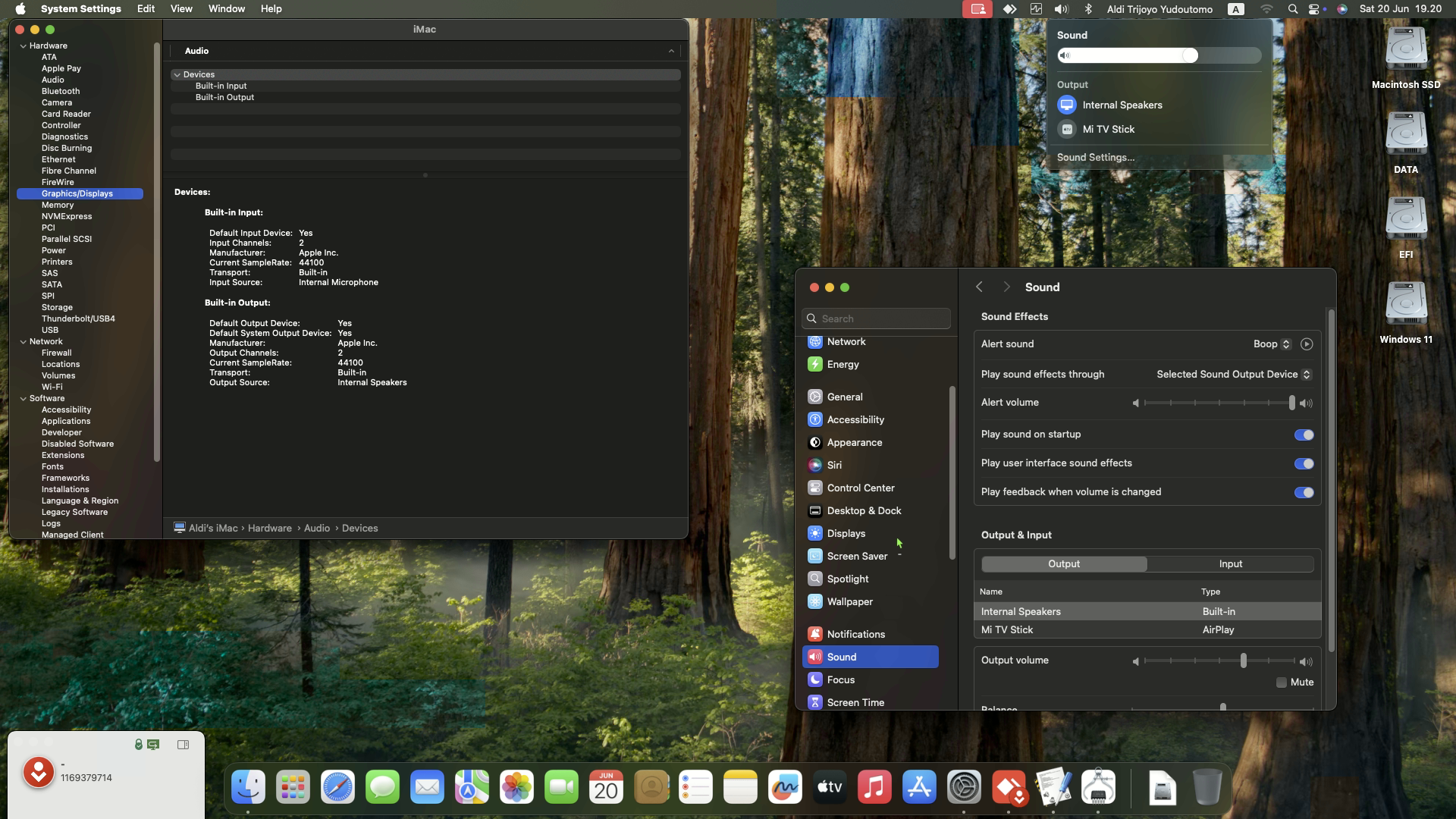
Task: Select Siri in settings sidebar
Action: coord(871,465)
